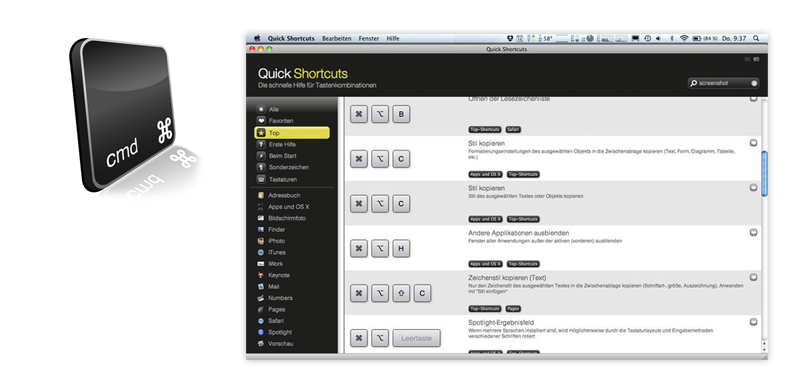Select iPhoto icon in sidebar
Viewport: 800px width, 390px height.
point(261,241)
